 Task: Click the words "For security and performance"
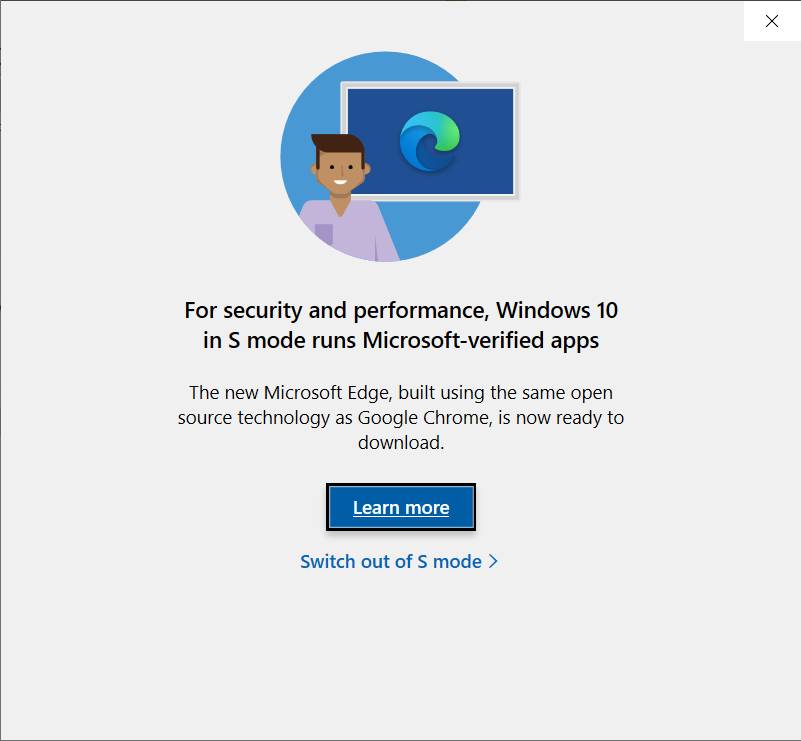pos(337,311)
